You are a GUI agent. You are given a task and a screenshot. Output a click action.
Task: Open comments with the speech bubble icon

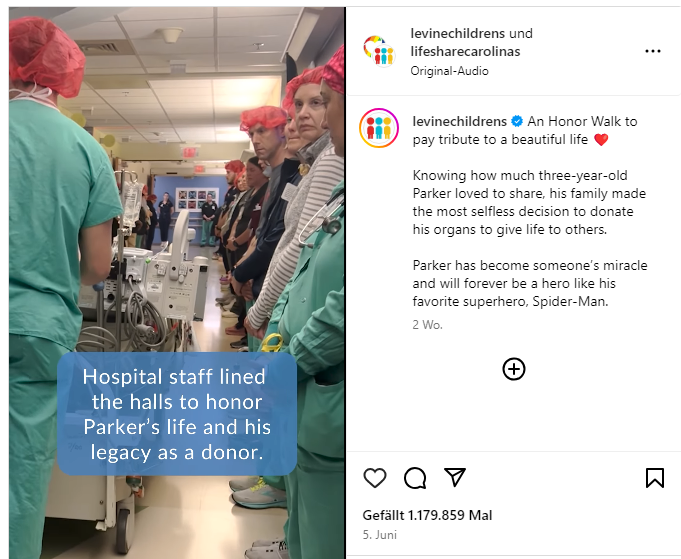point(415,478)
